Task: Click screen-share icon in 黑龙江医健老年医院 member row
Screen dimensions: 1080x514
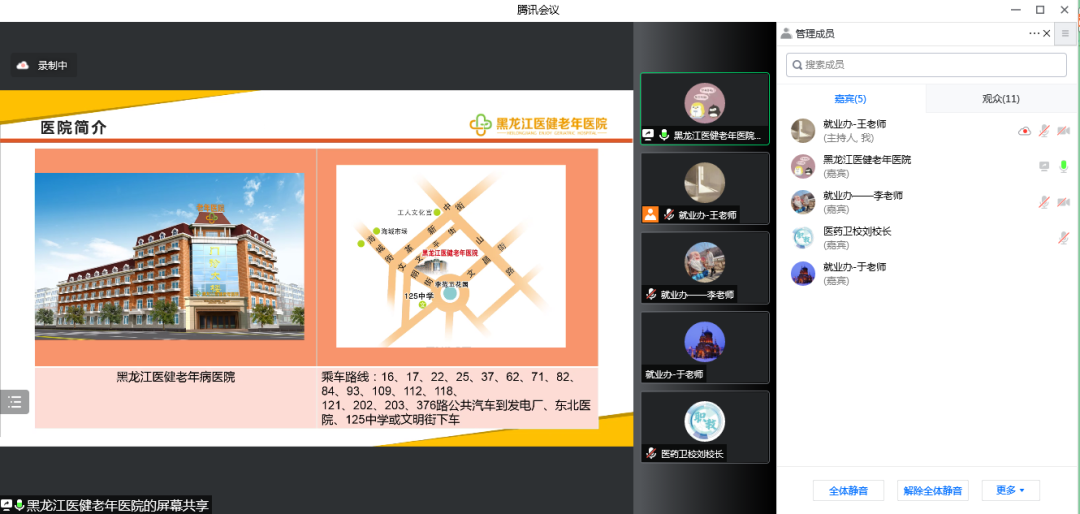Action: click(1044, 166)
